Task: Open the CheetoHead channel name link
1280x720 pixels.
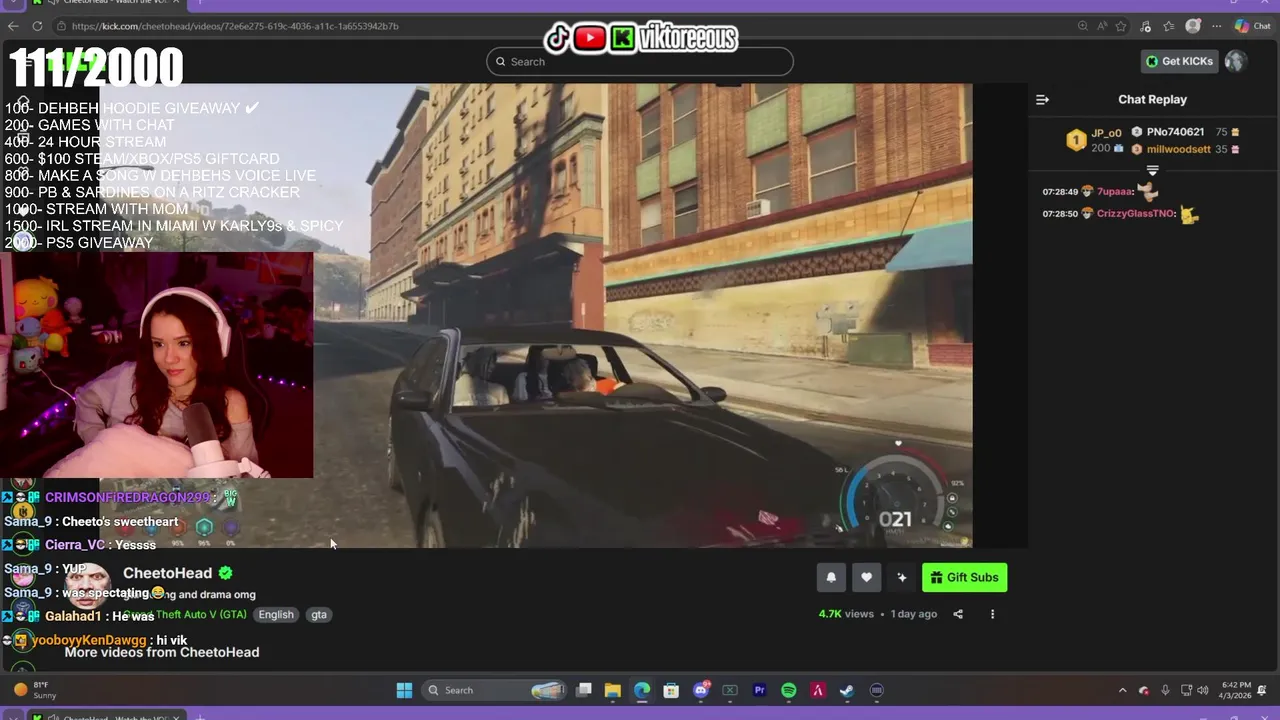Action: pos(167,573)
